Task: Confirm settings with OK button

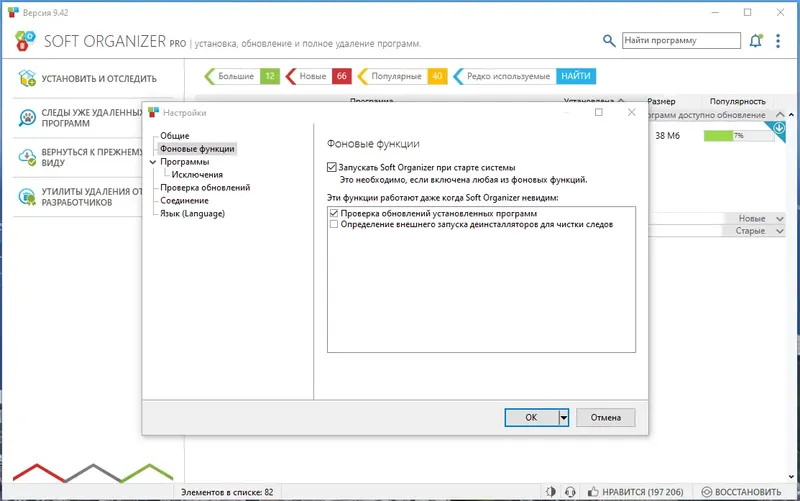Action: (531, 417)
